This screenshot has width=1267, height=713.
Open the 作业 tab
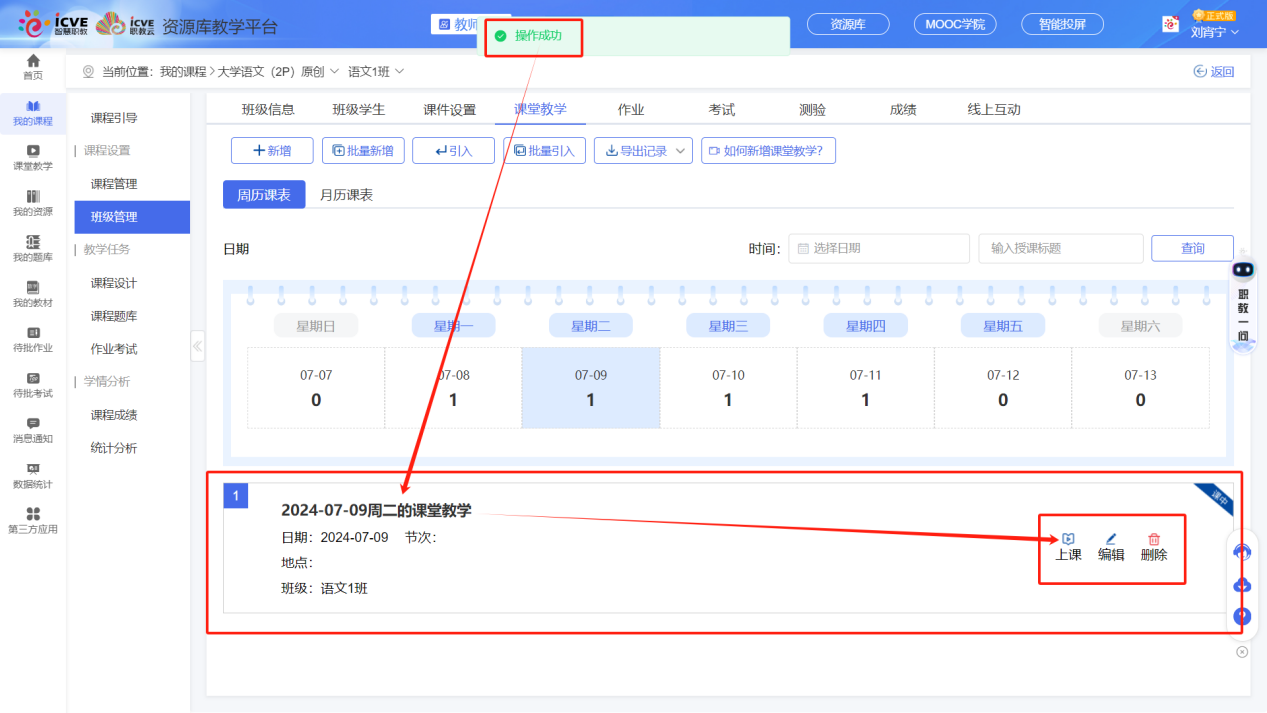coord(631,108)
